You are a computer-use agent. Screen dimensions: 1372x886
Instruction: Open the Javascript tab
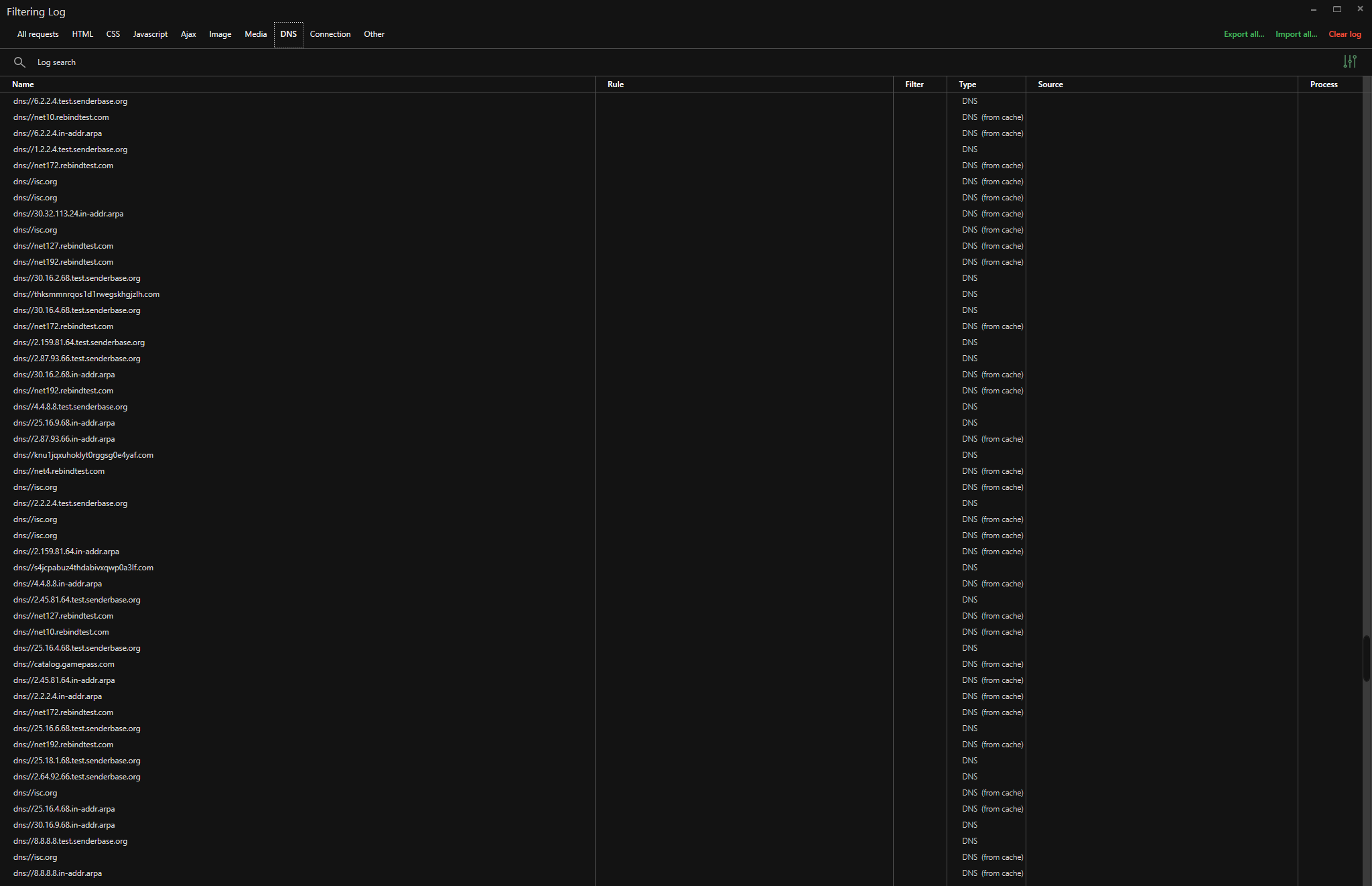(150, 34)
